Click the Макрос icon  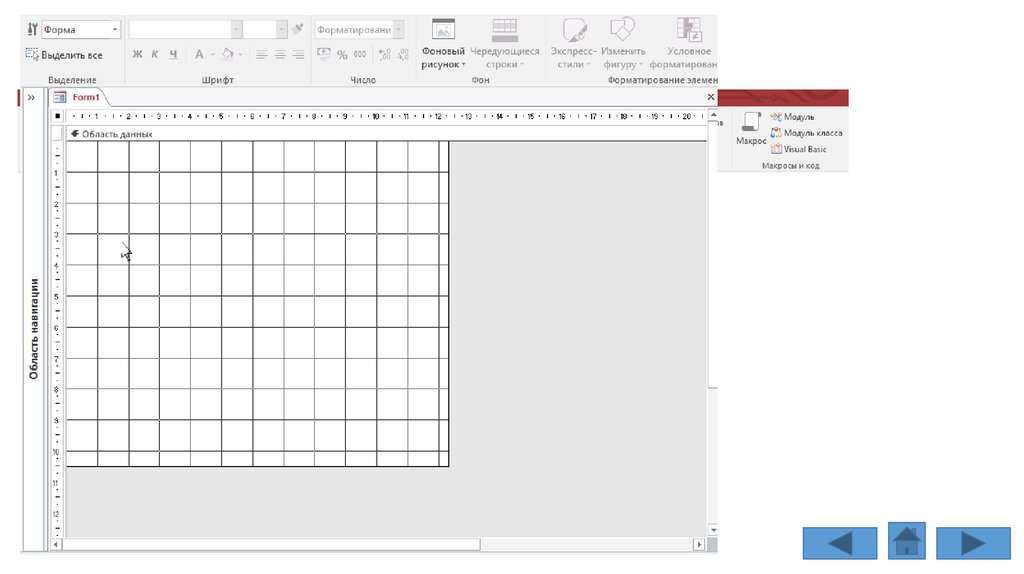coord(750,124)
